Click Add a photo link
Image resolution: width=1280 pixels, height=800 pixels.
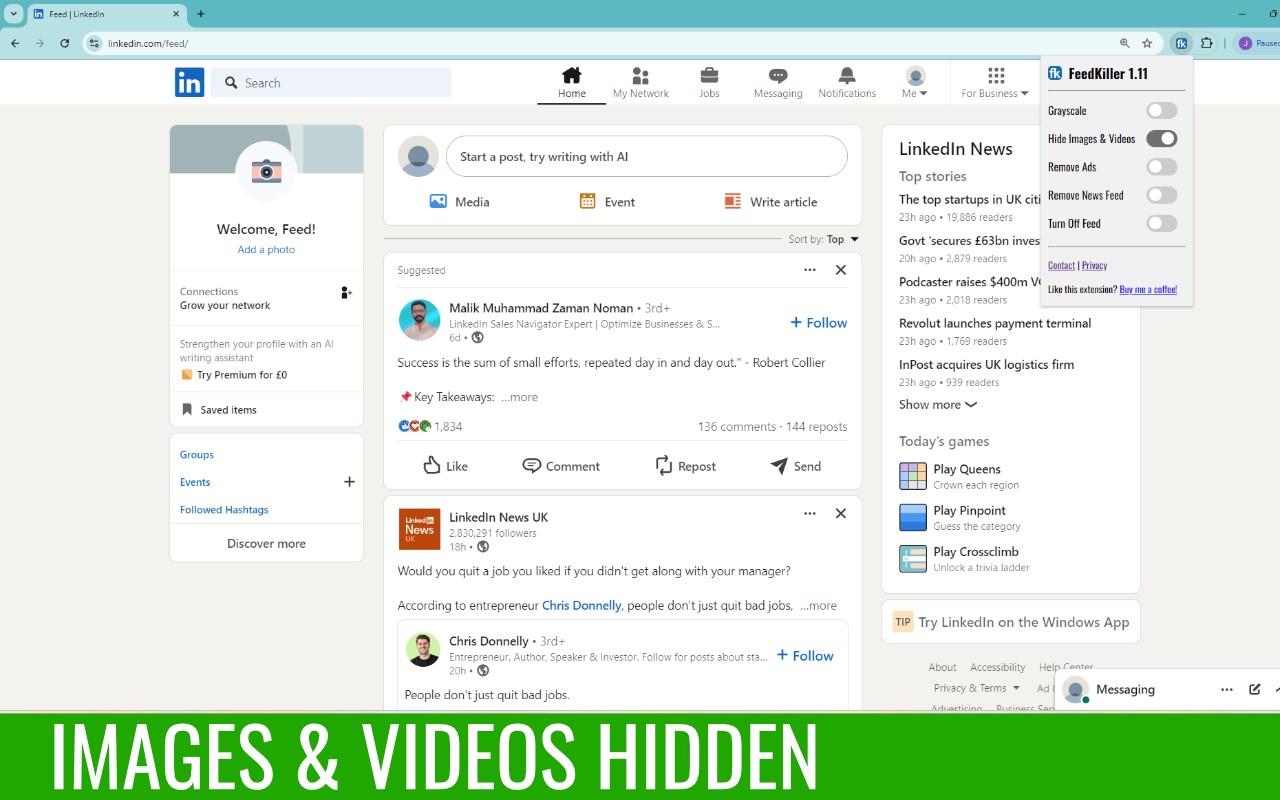[x=266, y=249]
